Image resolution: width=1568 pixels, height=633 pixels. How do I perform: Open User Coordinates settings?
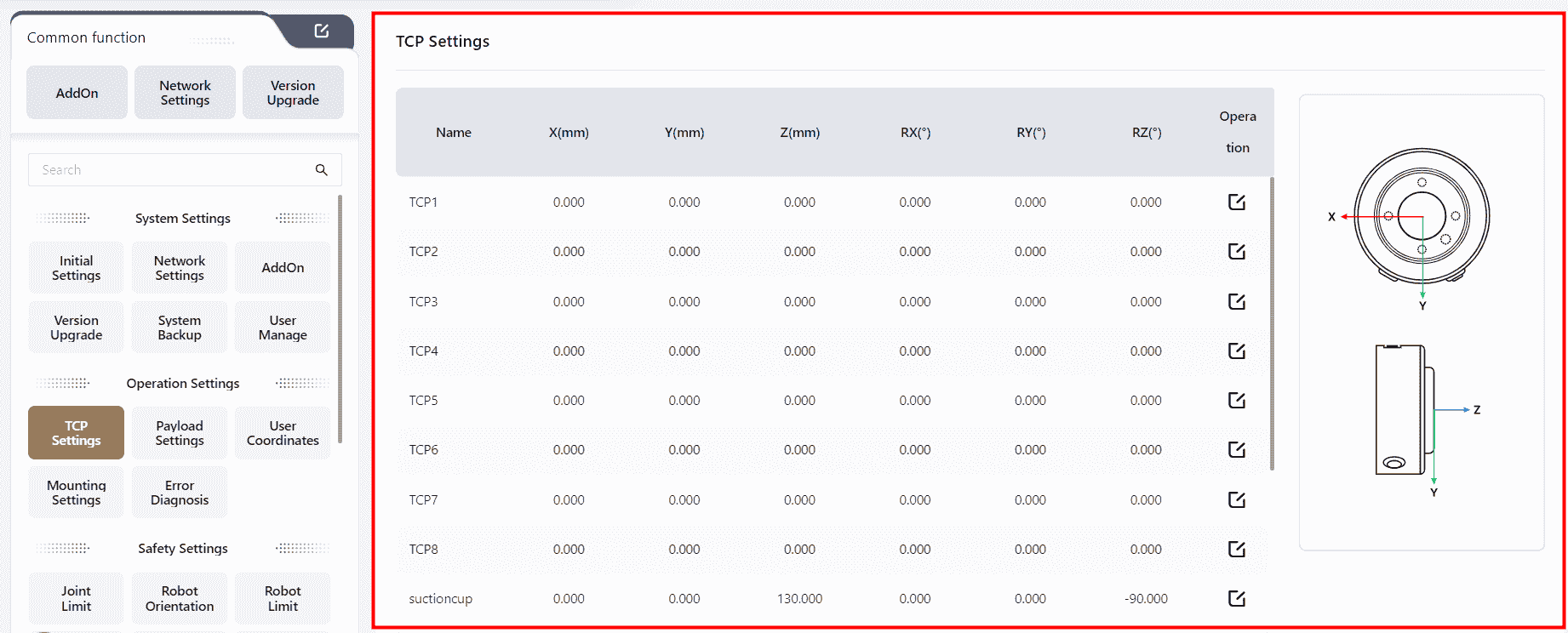point(283,433)
